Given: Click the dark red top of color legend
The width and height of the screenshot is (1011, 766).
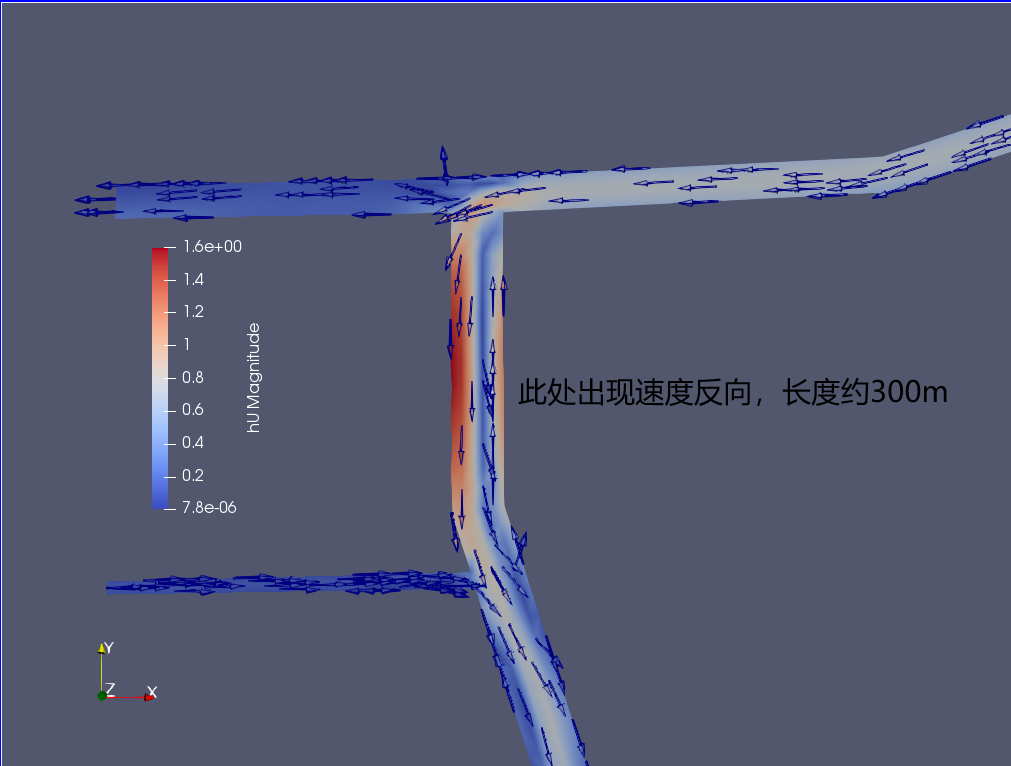Looking at the screenshot, I should (x=160, y=254).
